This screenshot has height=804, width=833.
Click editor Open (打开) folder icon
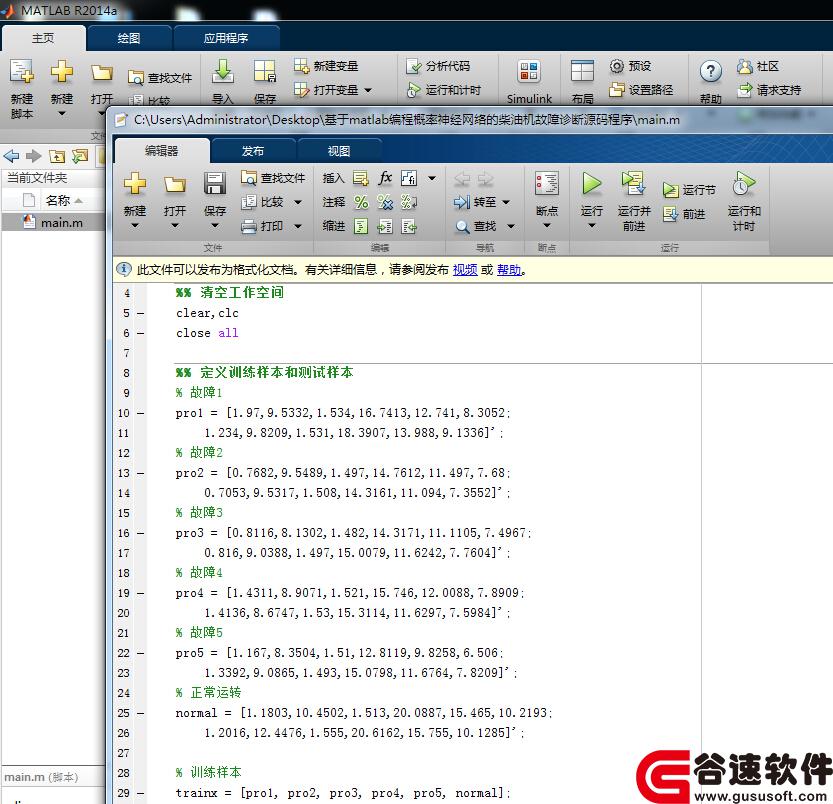point(175,185)
